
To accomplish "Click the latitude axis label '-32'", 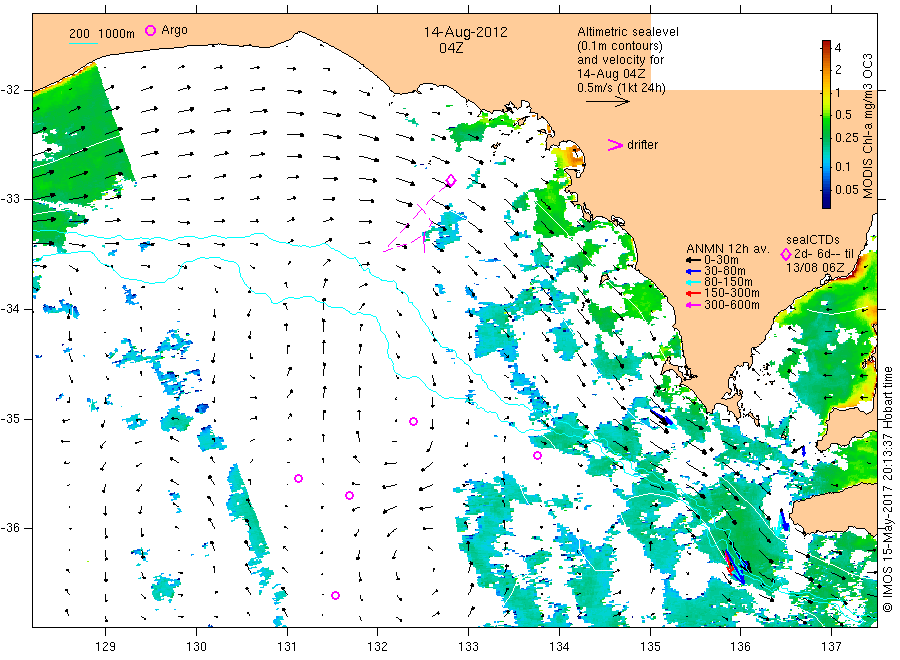I will point(10,90).
